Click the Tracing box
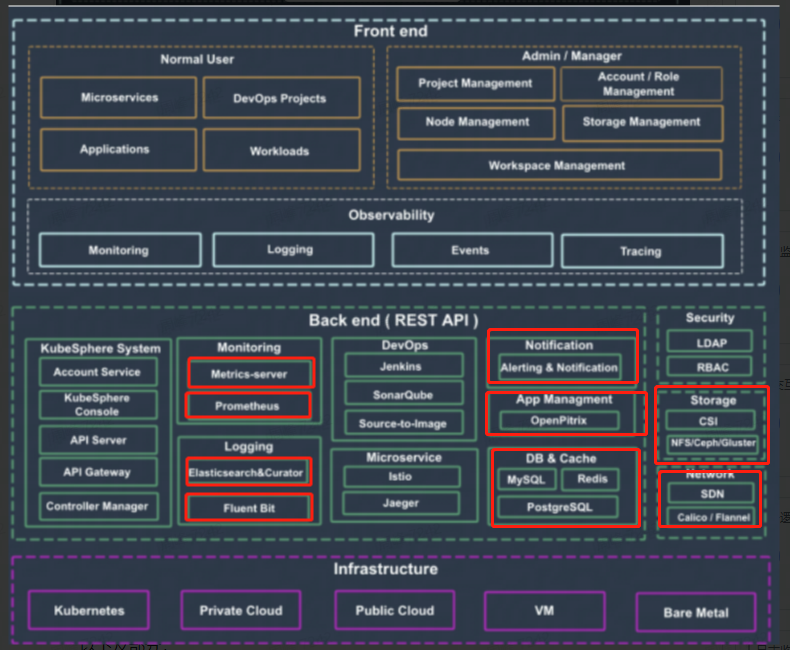 tap(642, 251)
